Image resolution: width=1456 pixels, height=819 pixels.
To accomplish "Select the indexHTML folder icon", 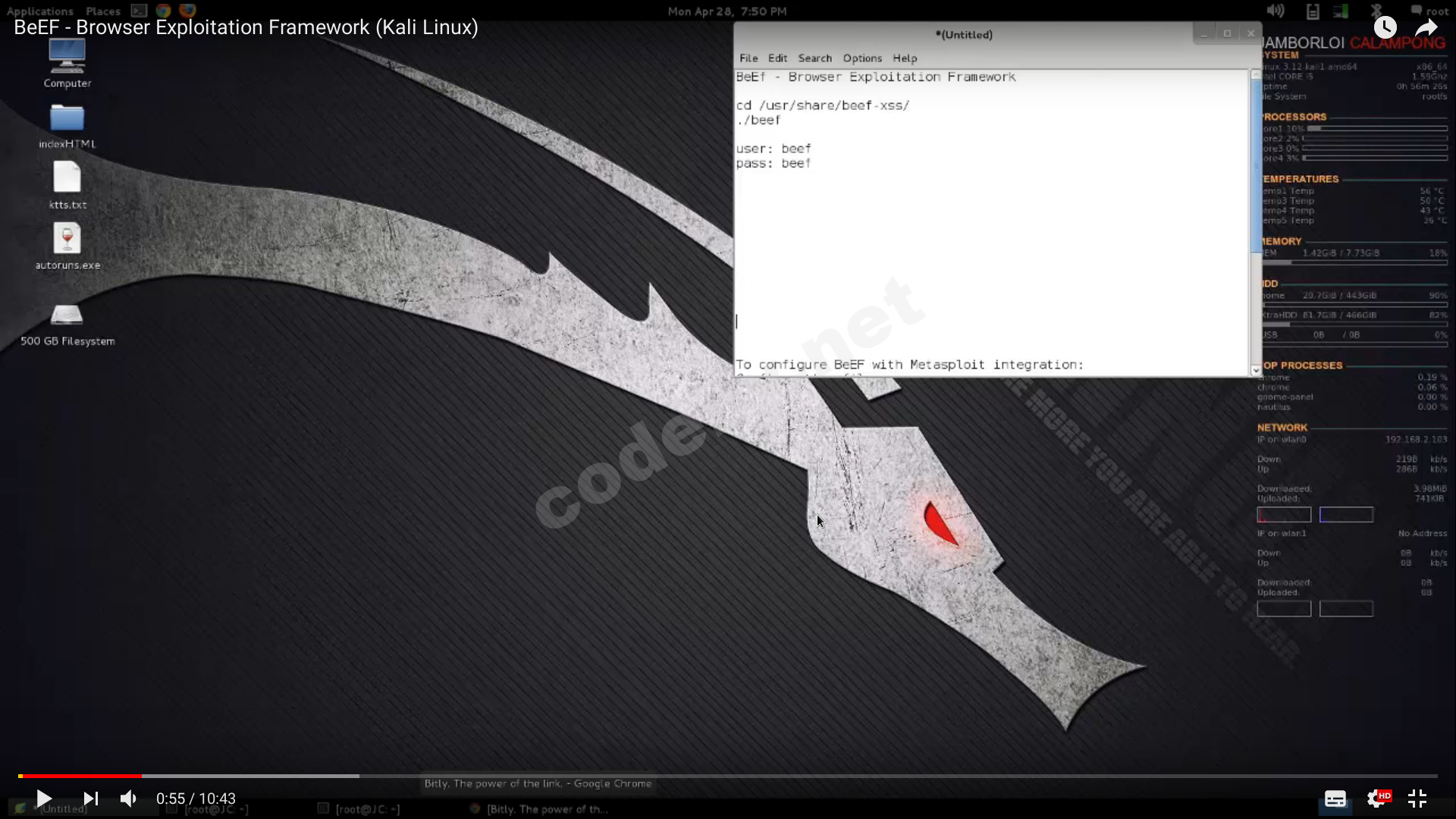I will [67, 126].
